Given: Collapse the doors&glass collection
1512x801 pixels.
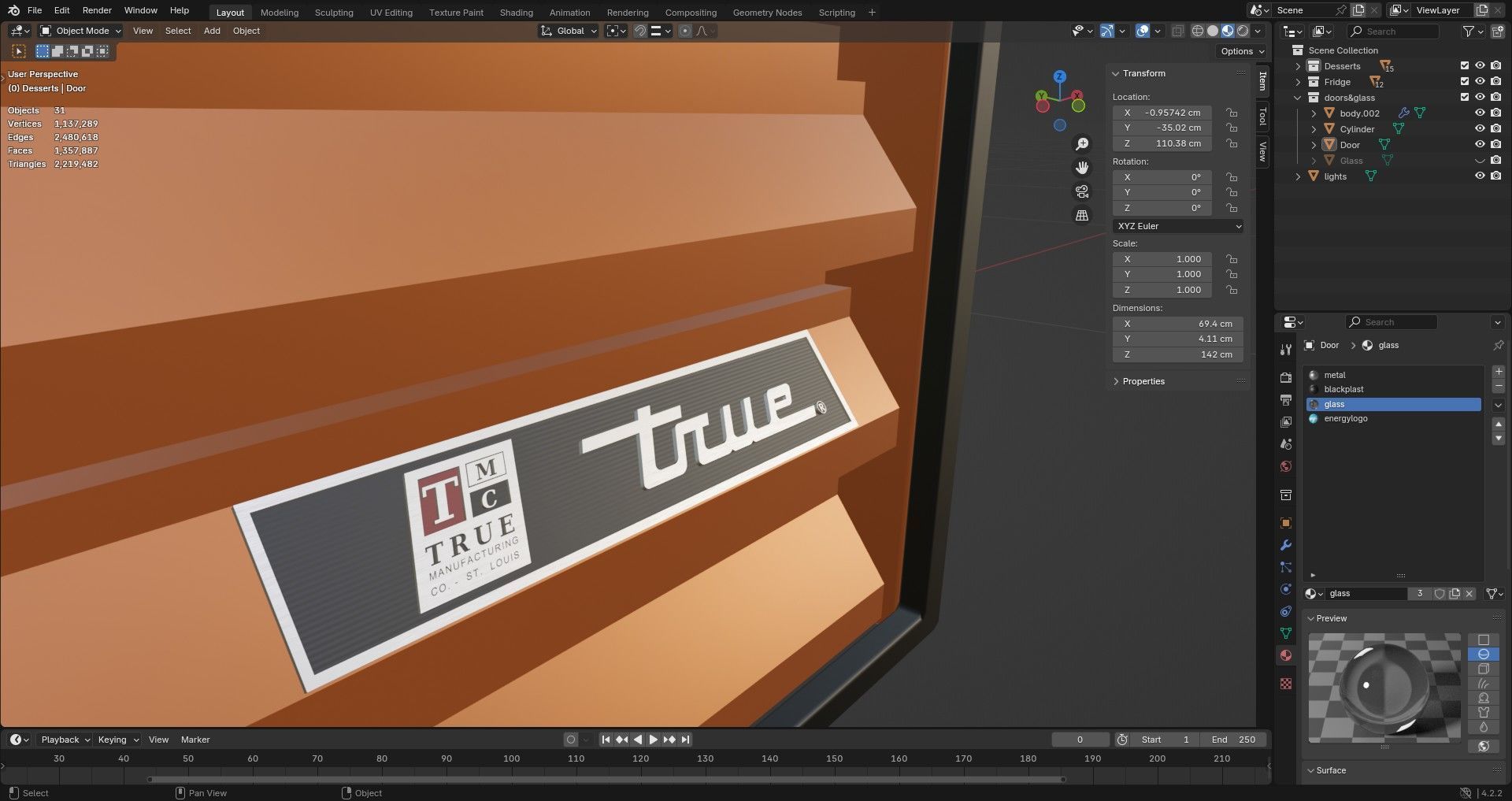Looking at the screenshot, I should pyautogui.click(x=1299, y=98).
